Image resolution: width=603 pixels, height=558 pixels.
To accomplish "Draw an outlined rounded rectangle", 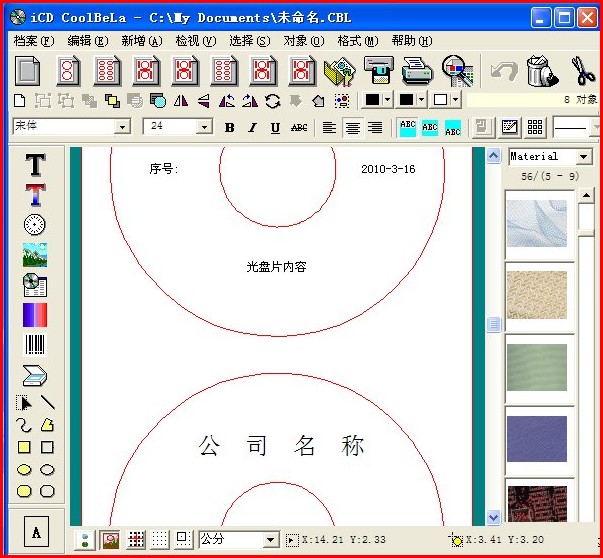I will (47, 491).
